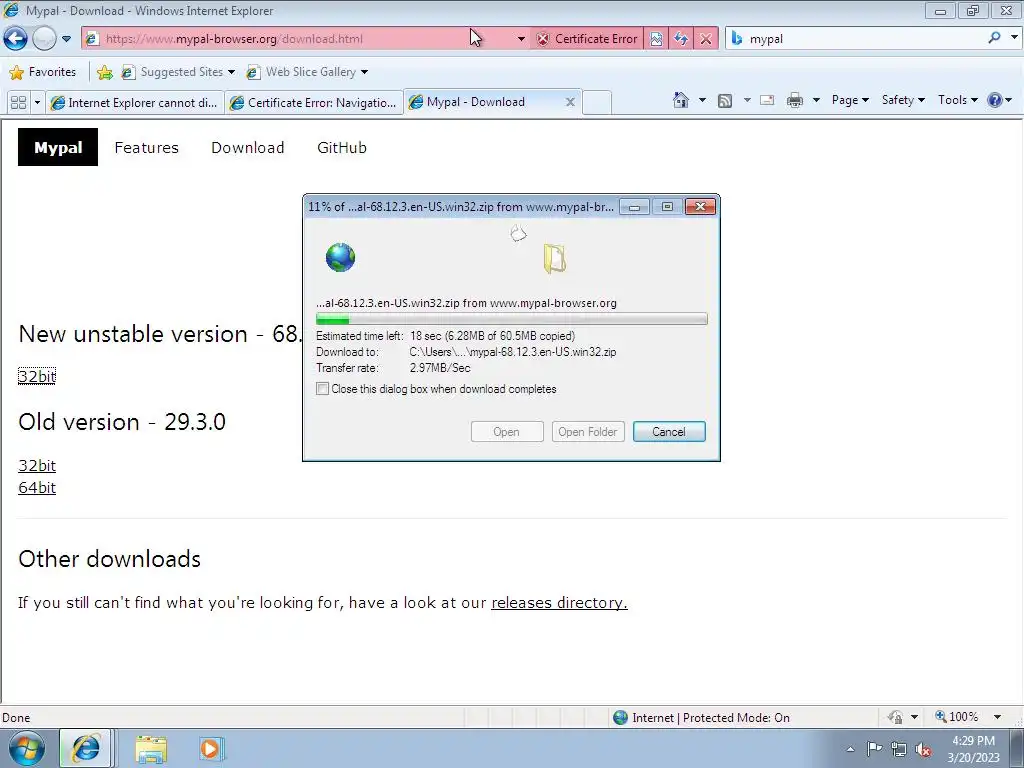Open Suggested Sites in favorites bar
Screen dimensions: 1024x768
pyautogui.click(x=178, y=72)
